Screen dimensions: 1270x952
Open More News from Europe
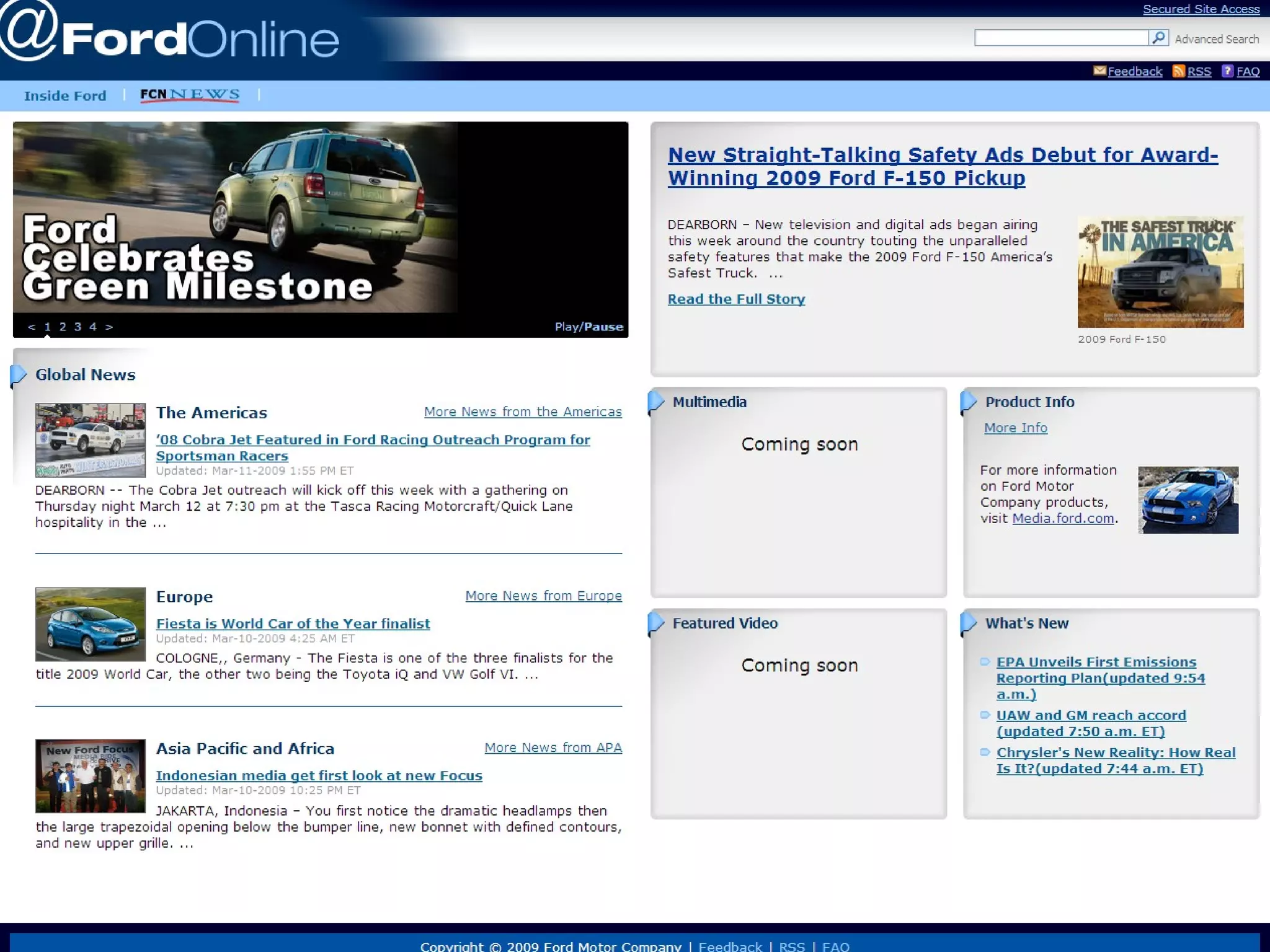[543, 596]
